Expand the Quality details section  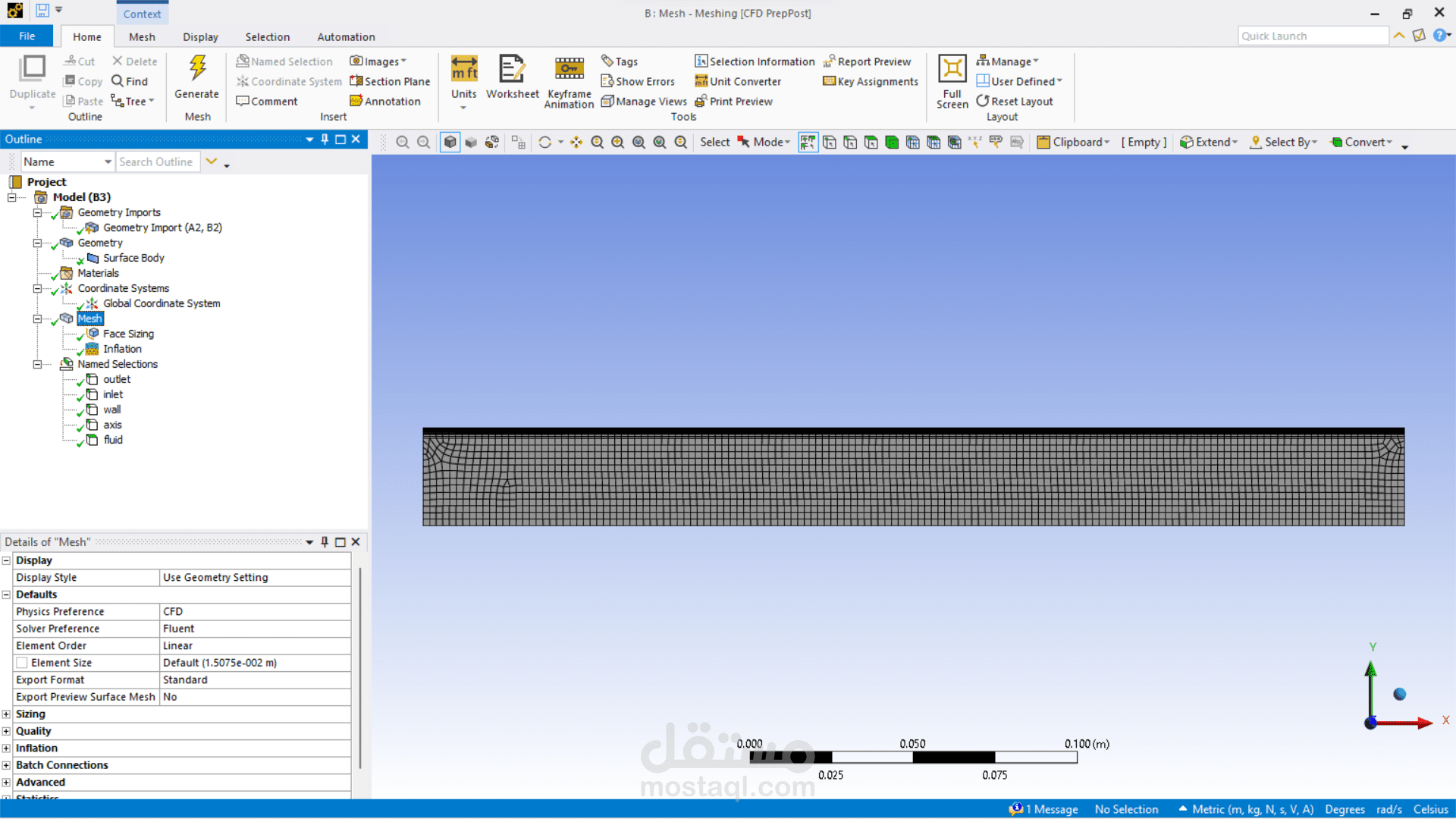click(6, 731)
